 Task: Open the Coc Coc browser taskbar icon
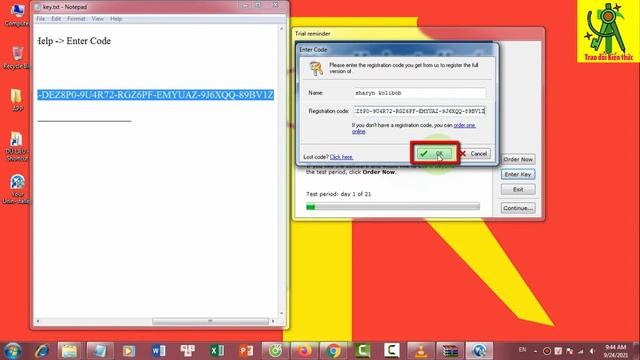click(x=275, y=351)
